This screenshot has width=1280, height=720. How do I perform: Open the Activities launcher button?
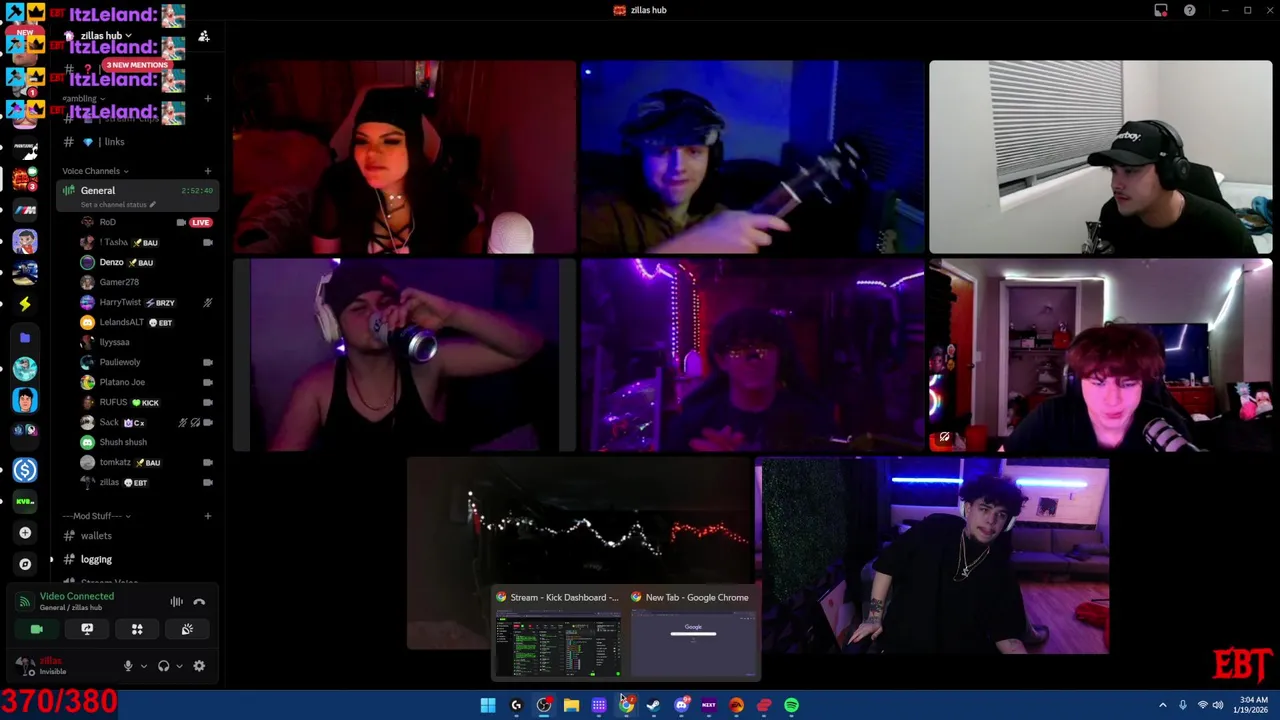(x=137, y=629)
